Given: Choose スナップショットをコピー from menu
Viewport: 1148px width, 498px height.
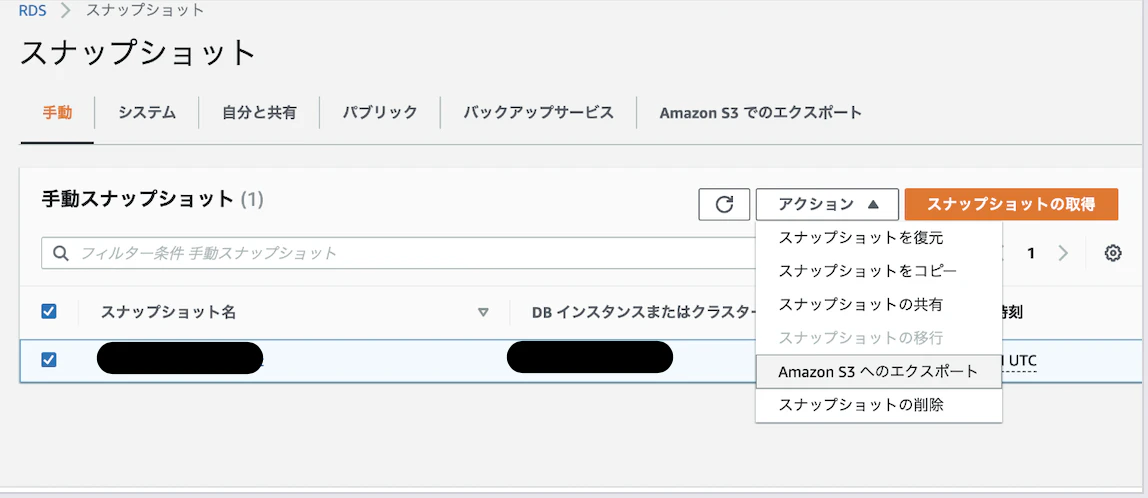Looking at the screenshot, I should [879, 271].
